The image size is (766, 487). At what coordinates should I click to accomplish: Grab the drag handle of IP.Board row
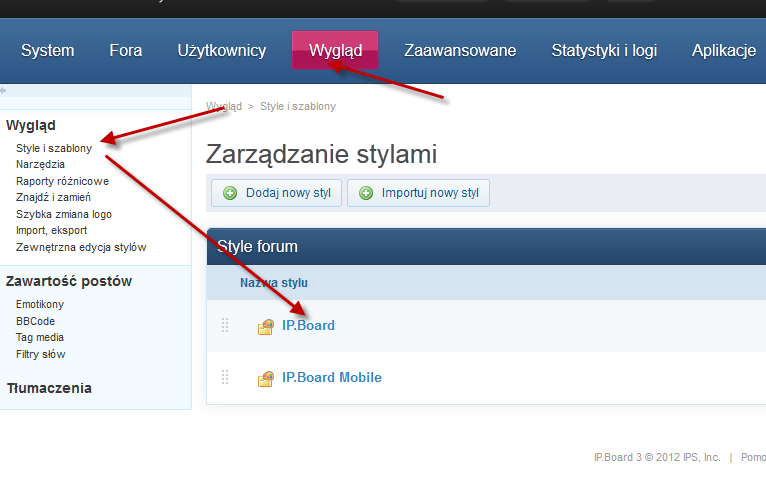tap(225, 325)
